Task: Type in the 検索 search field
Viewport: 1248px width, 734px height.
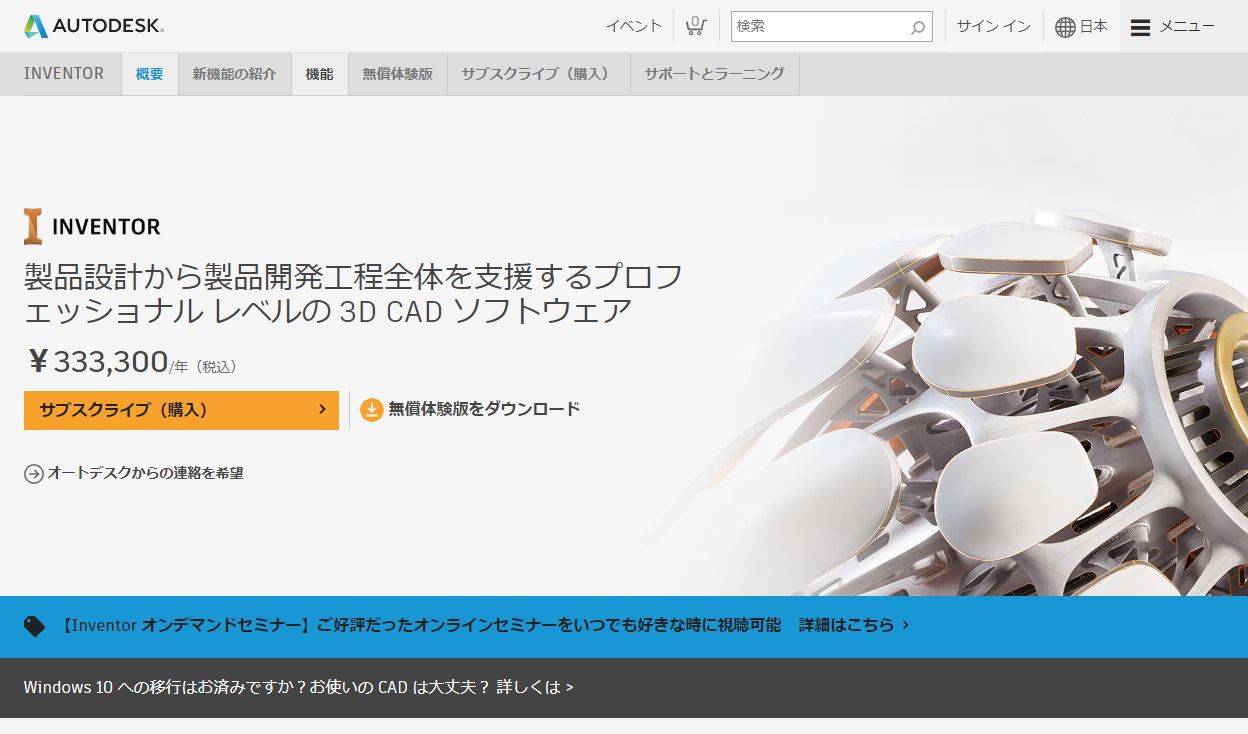Action: pos(819,27)
